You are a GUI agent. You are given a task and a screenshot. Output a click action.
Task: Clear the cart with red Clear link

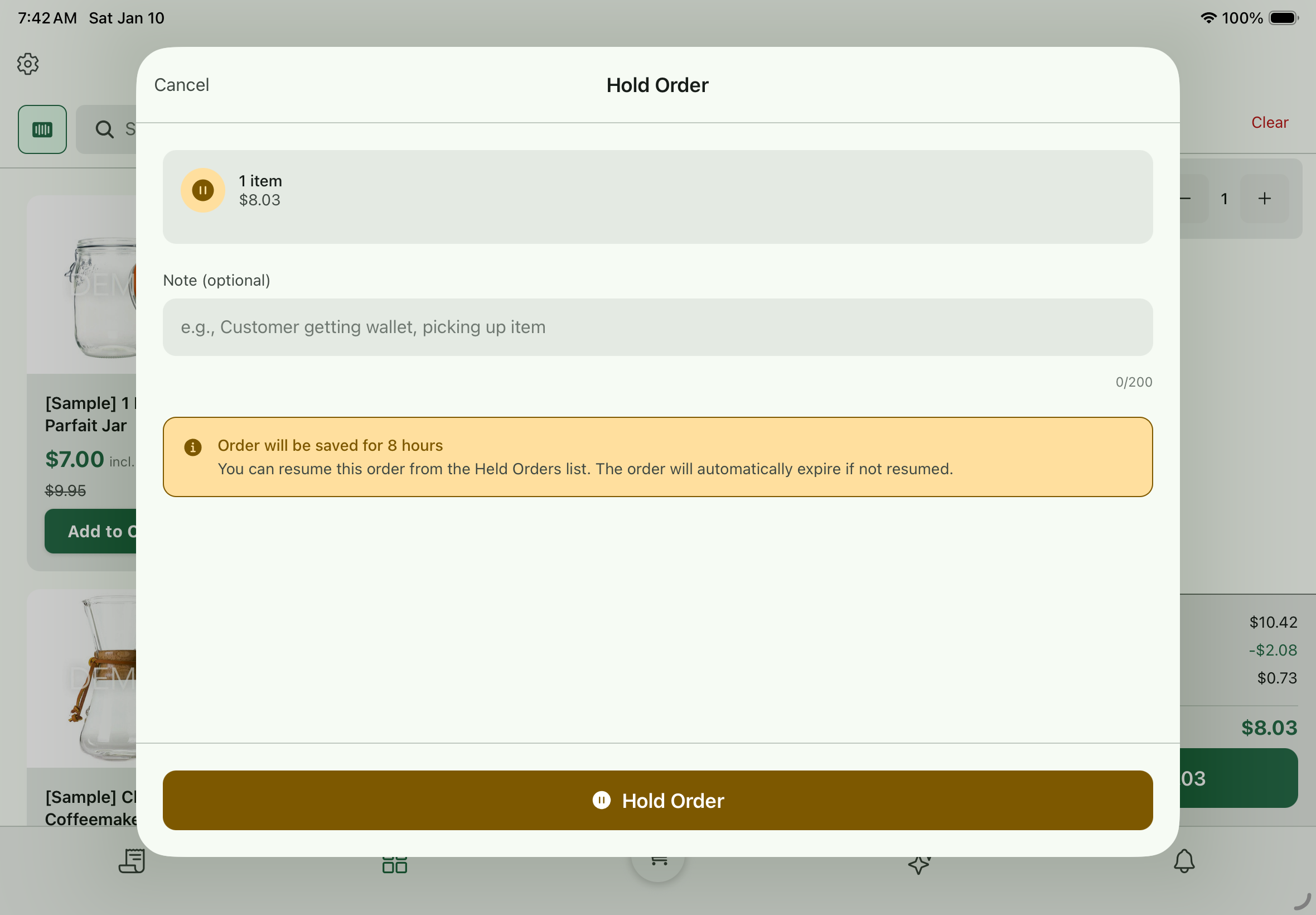tap(1269, 122)
